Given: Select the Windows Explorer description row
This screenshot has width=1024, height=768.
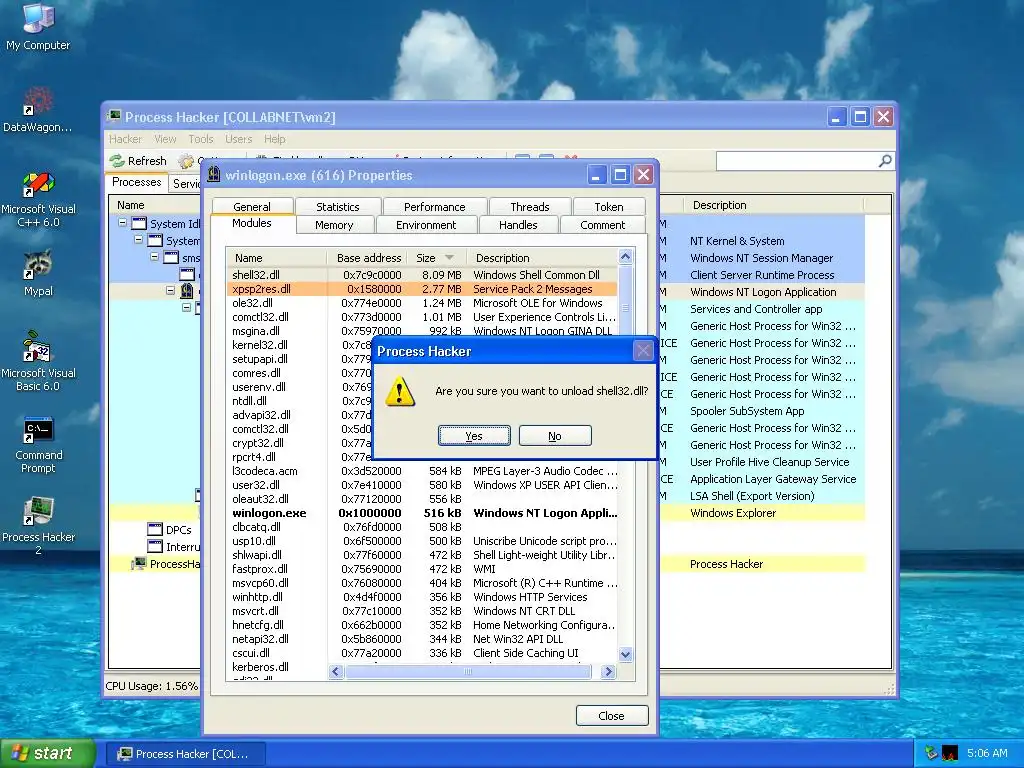Looking at the screenshot, I should tap(733, 513).
